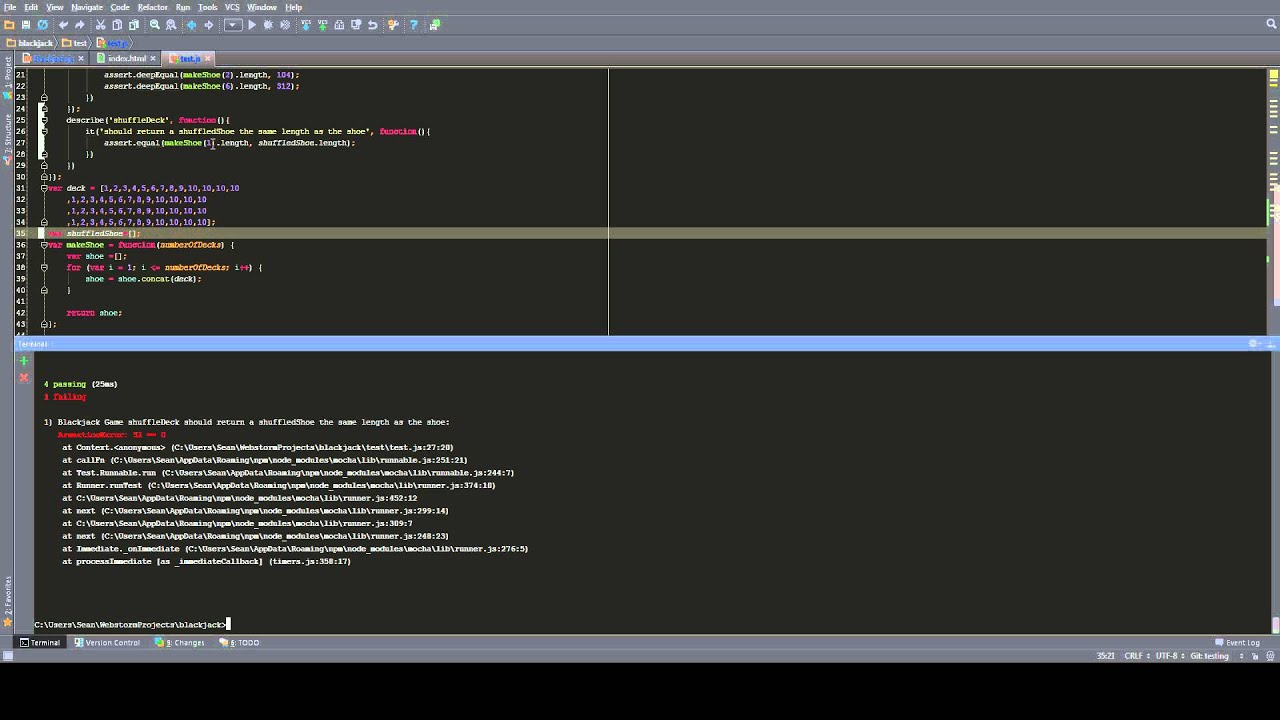This screenshot has width=1280, height=720.
Task: Click the VCS Update Project icon
Action: click(x=306, y=25)
